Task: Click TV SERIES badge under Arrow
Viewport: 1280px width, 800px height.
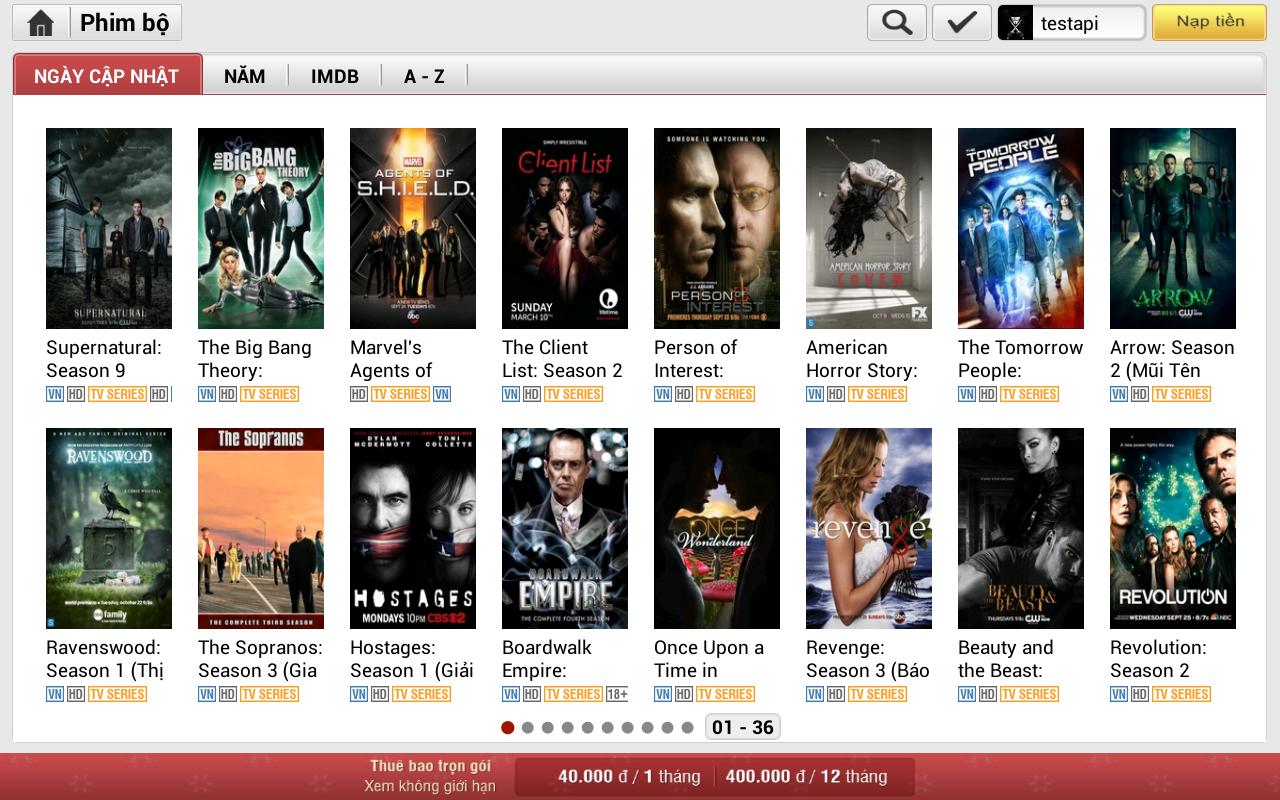Action: (x=1181, y=394)
